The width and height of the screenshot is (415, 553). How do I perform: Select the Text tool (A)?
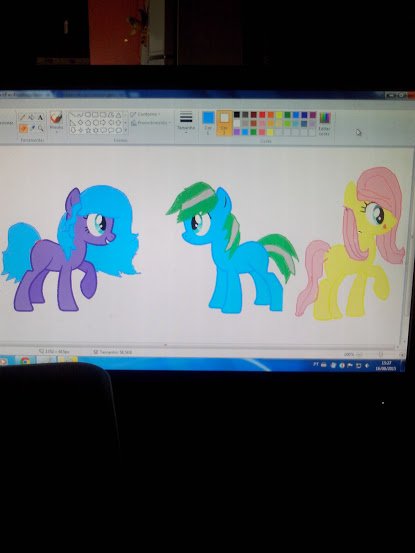pos(40,117)
